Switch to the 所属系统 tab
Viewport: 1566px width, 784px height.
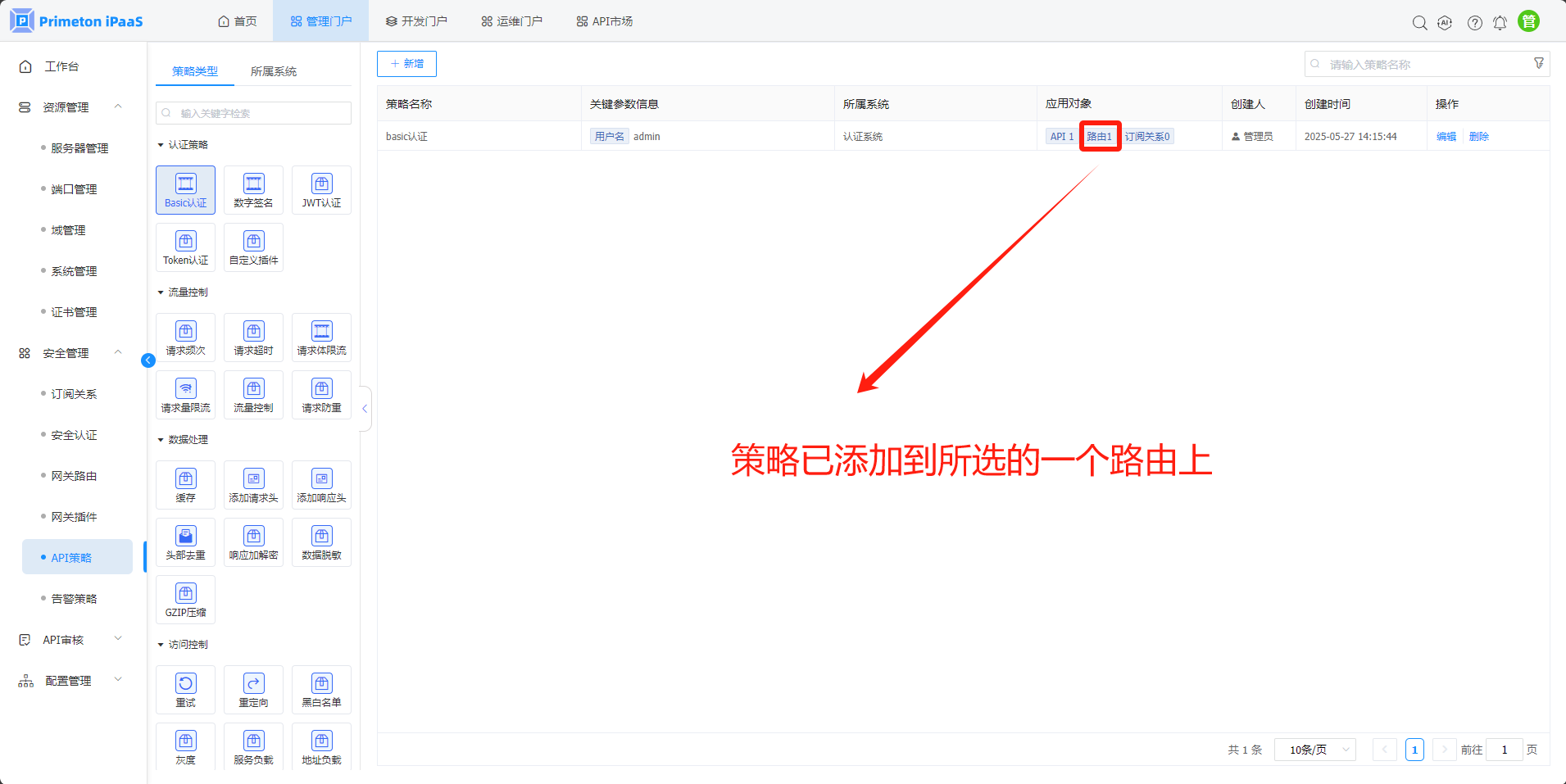tap(274, 71)
